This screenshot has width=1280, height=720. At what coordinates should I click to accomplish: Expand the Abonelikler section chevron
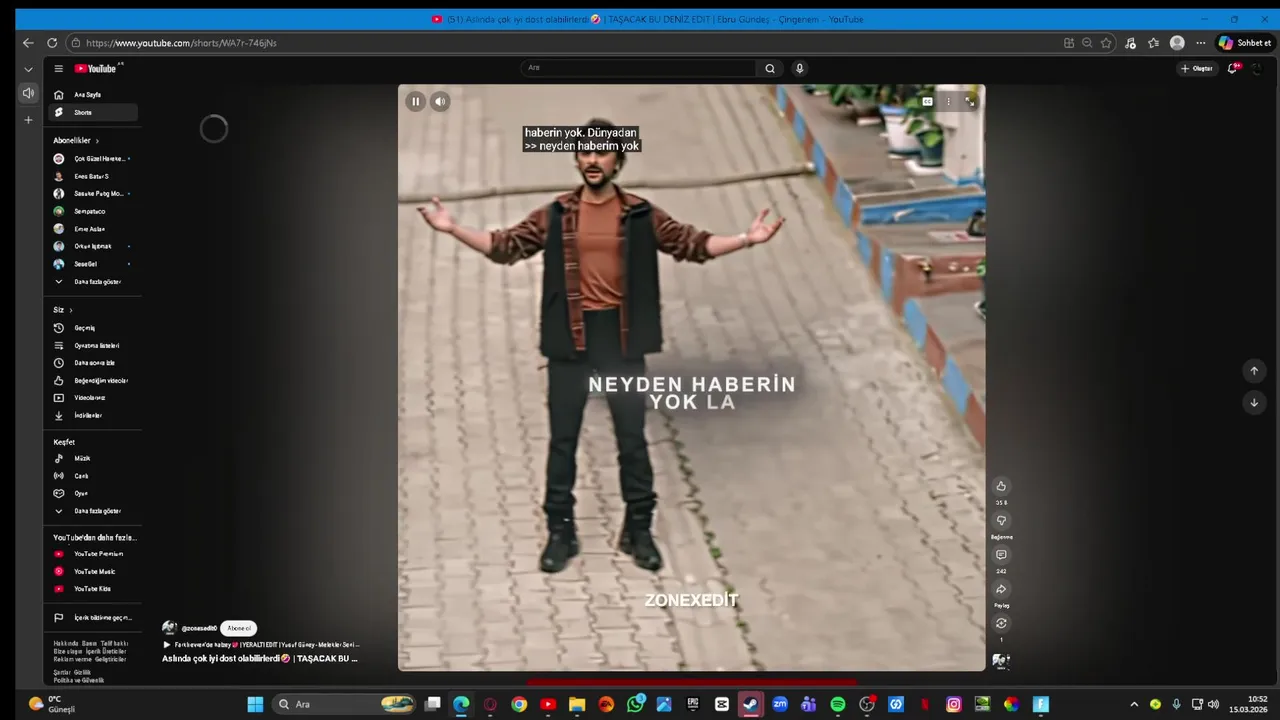pos(97,141)
